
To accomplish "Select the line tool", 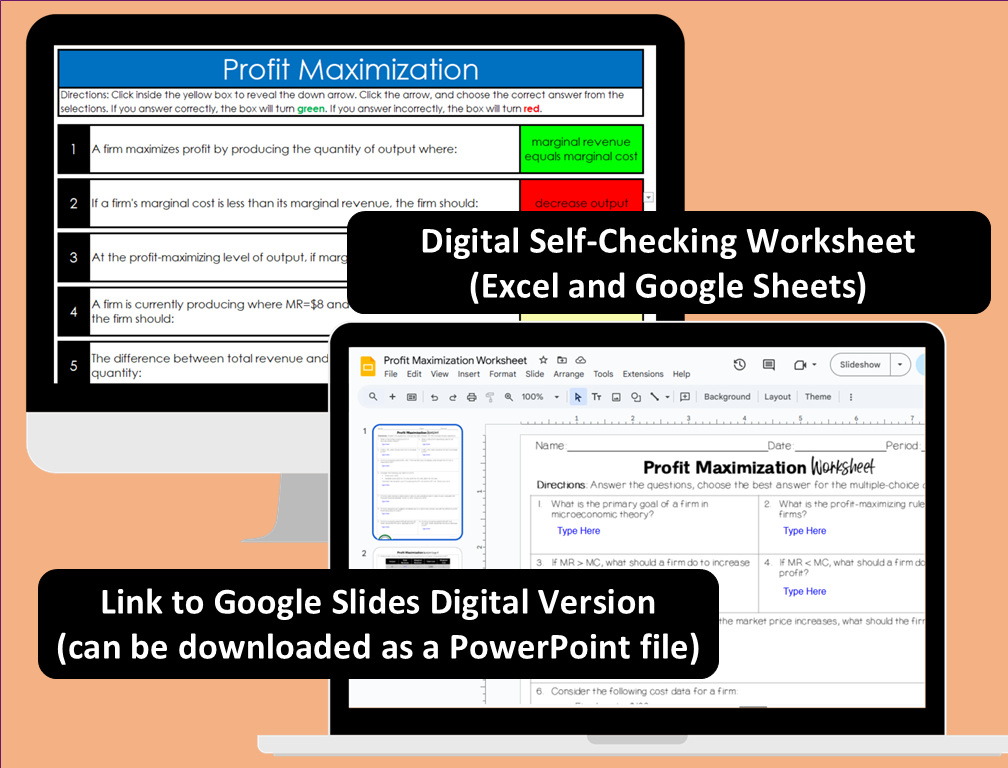I will (x=654, y=397).
